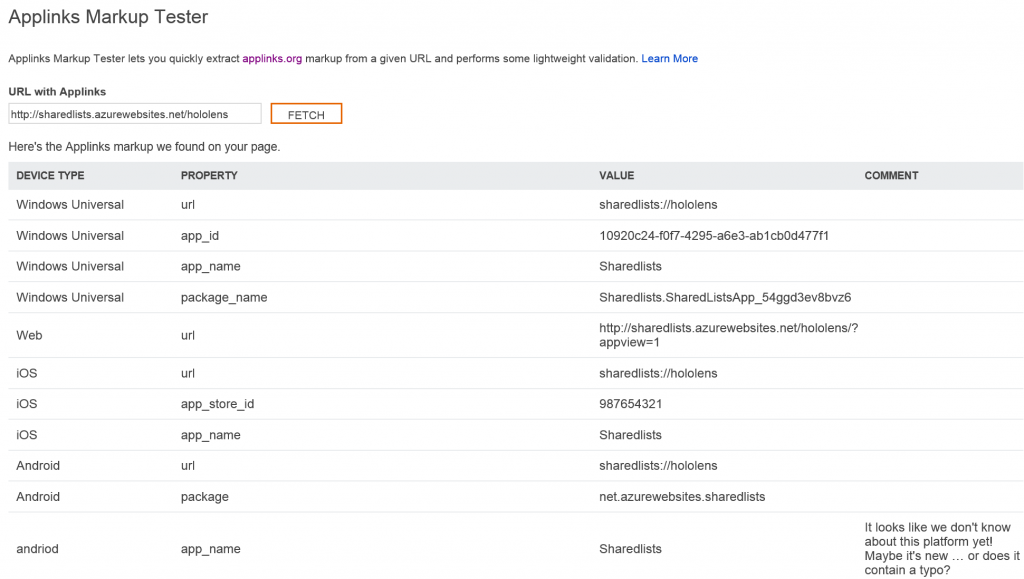This screenshot has height=579, width=1024.
Task: Click the Applinks Markup Tester page title
Action: pos(108,17)
